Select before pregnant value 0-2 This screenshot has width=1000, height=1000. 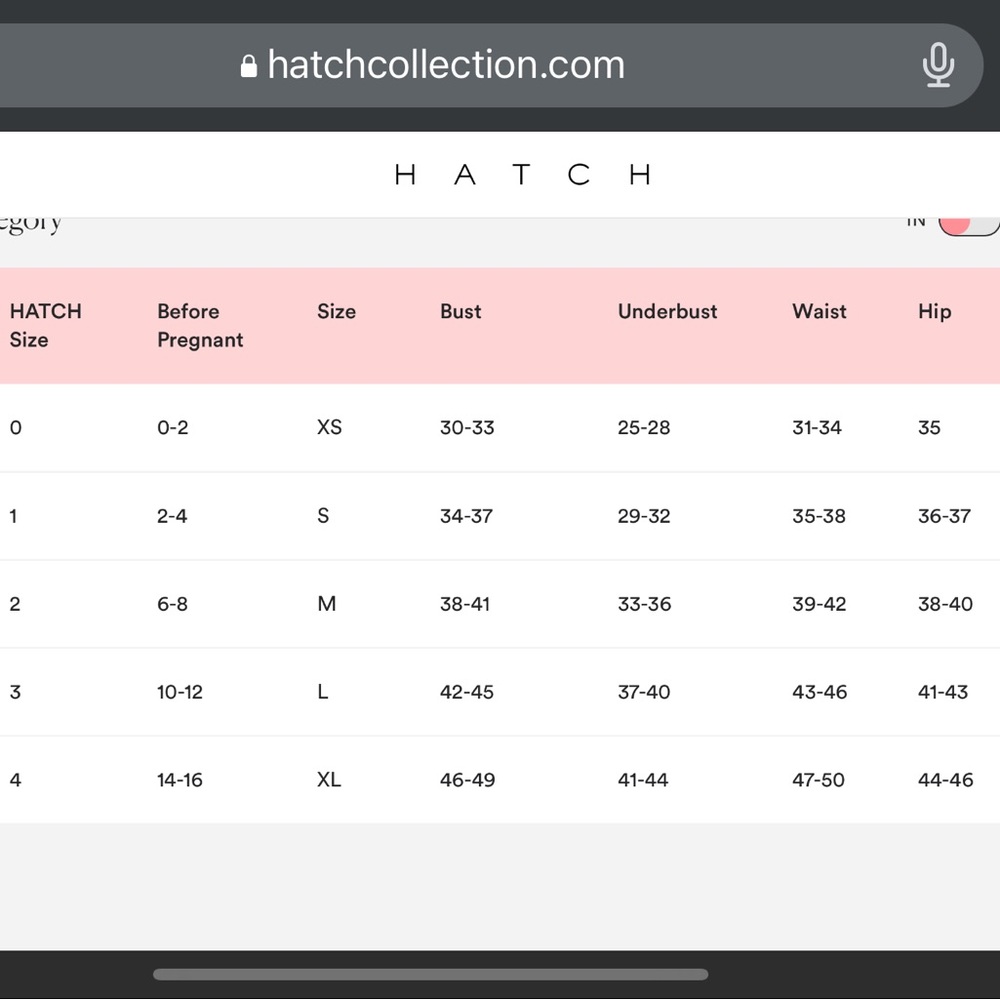(x=172, y=427)
